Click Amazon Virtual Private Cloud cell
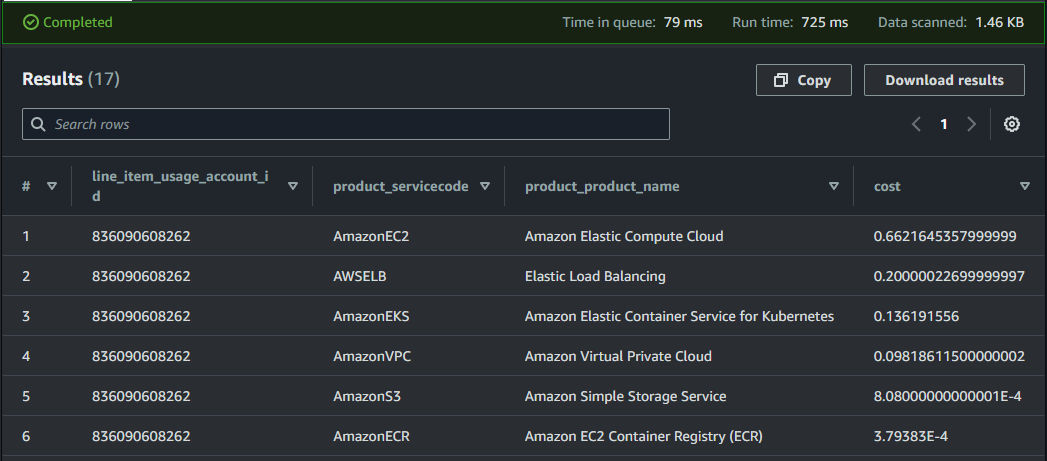The width and height of the screenshot is (1047, 461). point(618,356)
